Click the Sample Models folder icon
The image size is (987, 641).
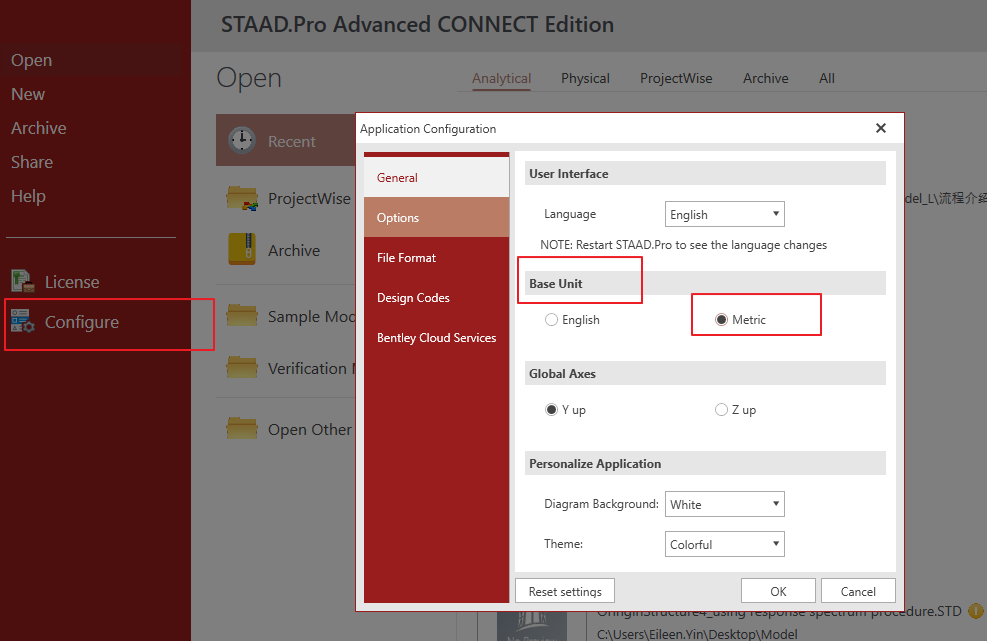click(x=242, y=315)
